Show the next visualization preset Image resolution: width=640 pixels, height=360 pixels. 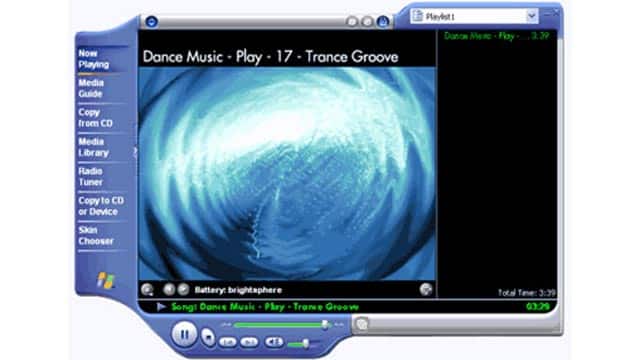(183, 289)
